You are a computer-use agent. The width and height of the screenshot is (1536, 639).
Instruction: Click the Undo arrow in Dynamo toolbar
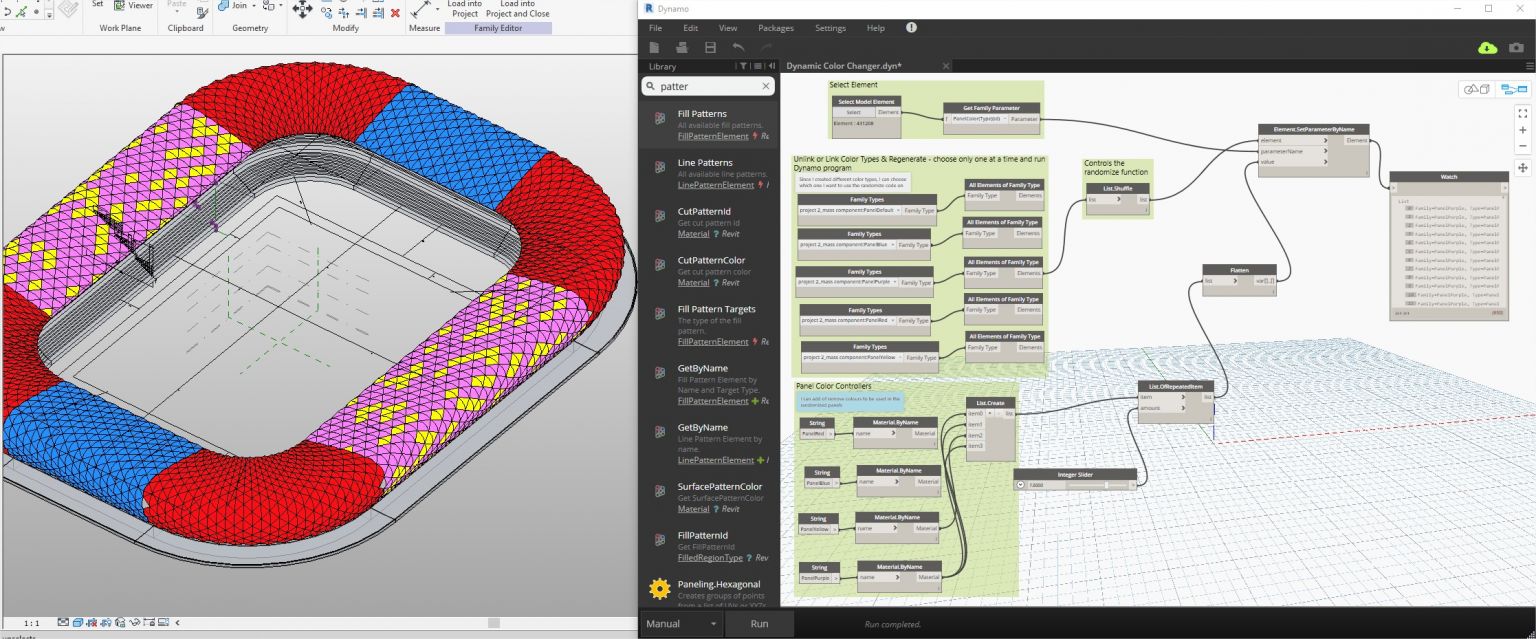(x=738, y=48)
